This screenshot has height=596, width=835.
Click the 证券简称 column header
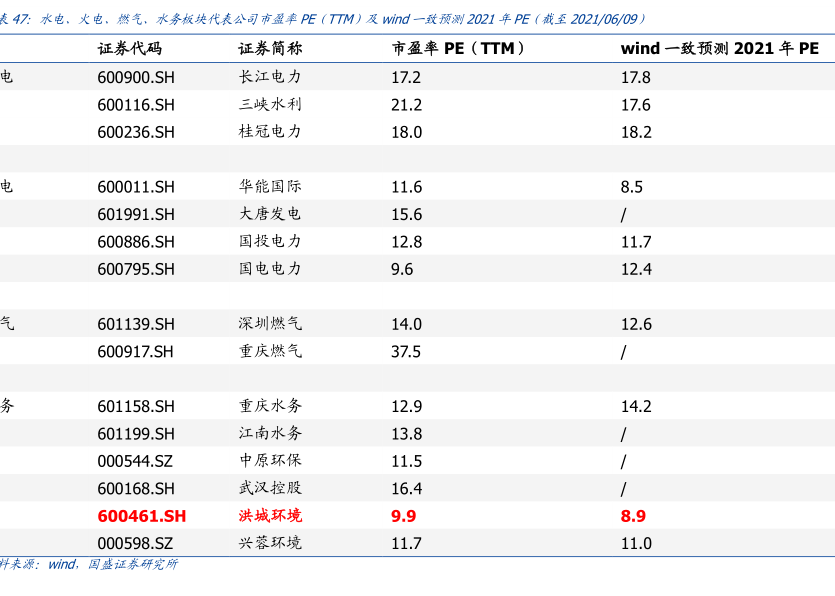(270, 49)
